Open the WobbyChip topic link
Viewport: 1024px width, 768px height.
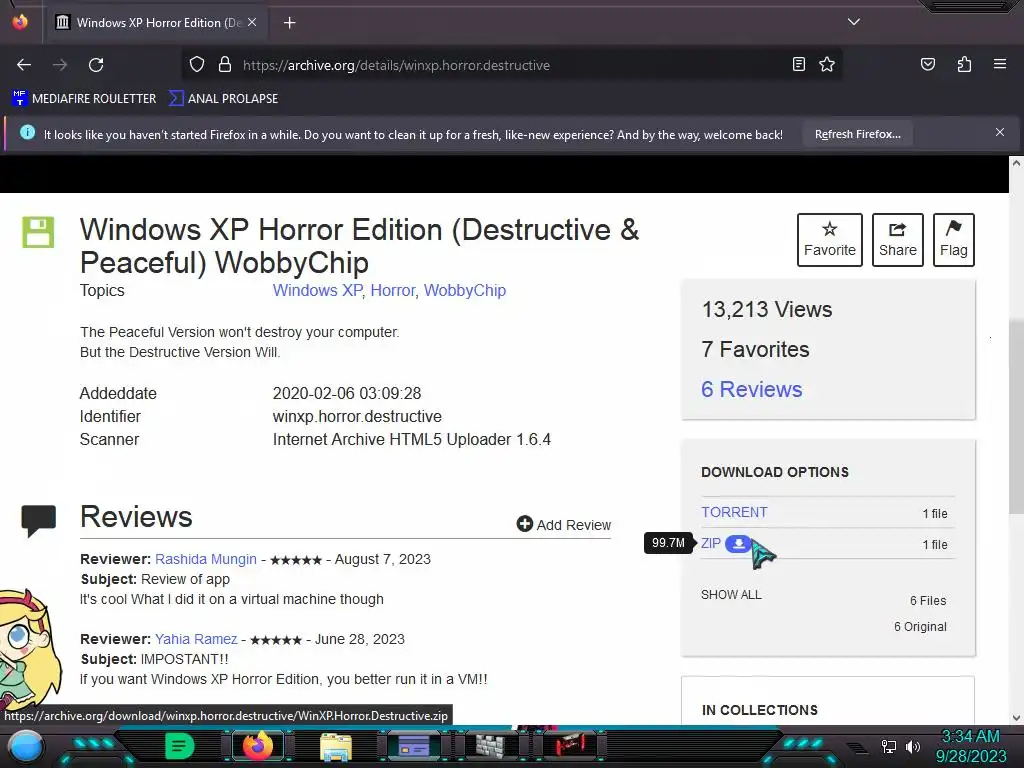[465, 291]
